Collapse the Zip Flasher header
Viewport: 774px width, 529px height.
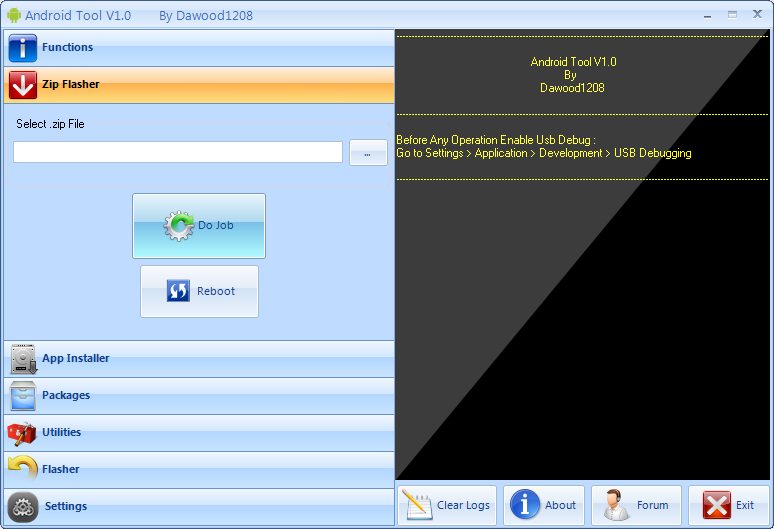200,85
